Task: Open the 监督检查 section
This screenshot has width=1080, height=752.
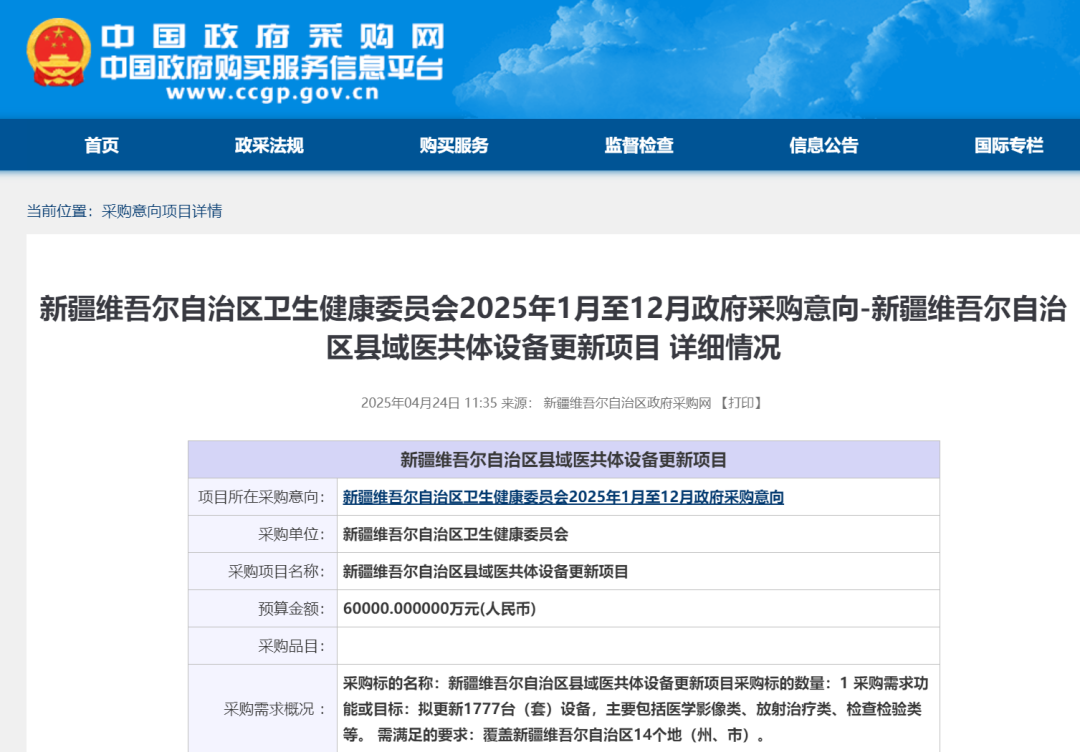Action: coord(637,145)
